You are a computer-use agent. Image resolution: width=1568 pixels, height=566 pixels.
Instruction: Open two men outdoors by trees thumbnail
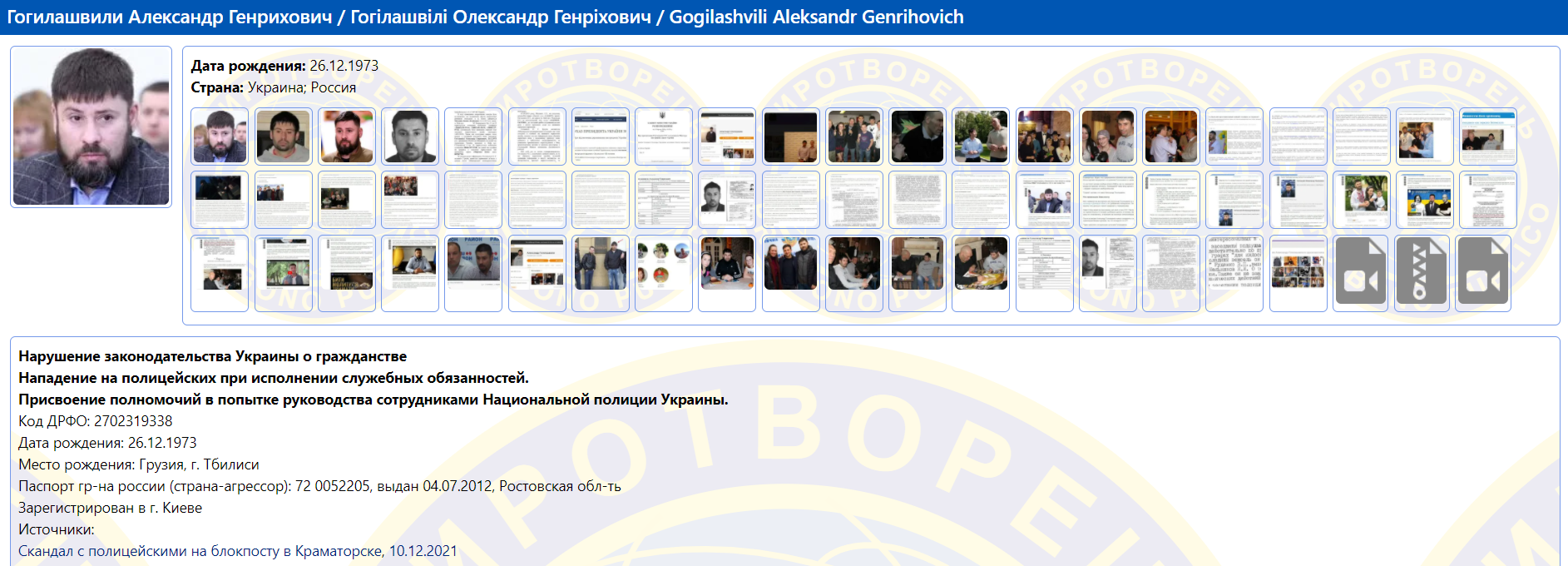click(981, 137)
